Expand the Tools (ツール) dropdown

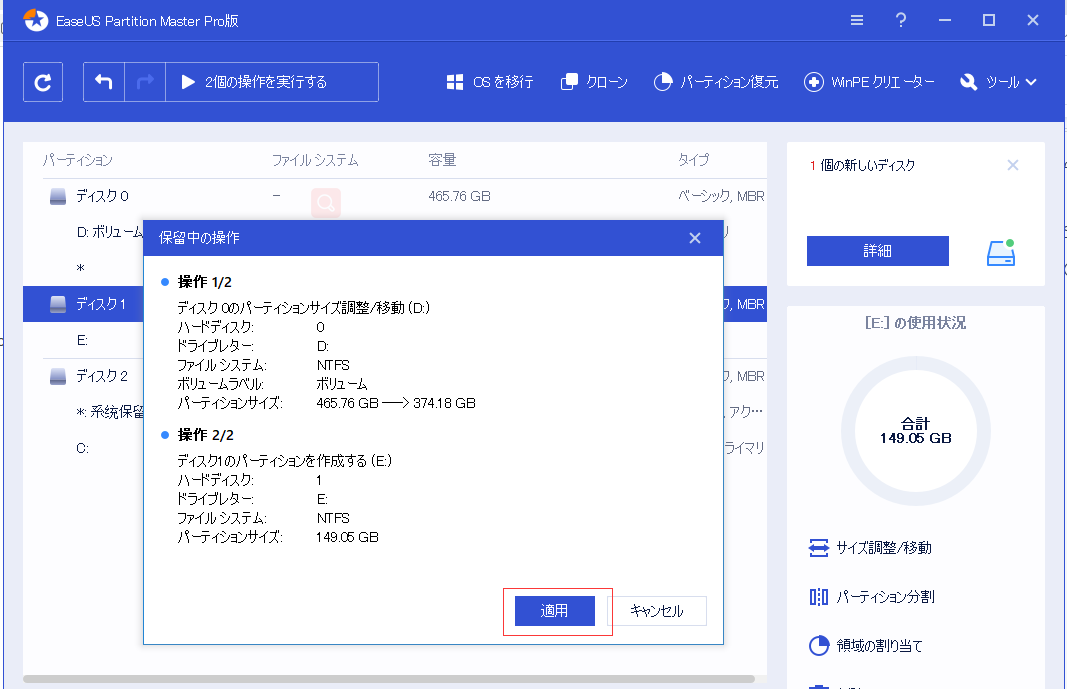point(999,82)
